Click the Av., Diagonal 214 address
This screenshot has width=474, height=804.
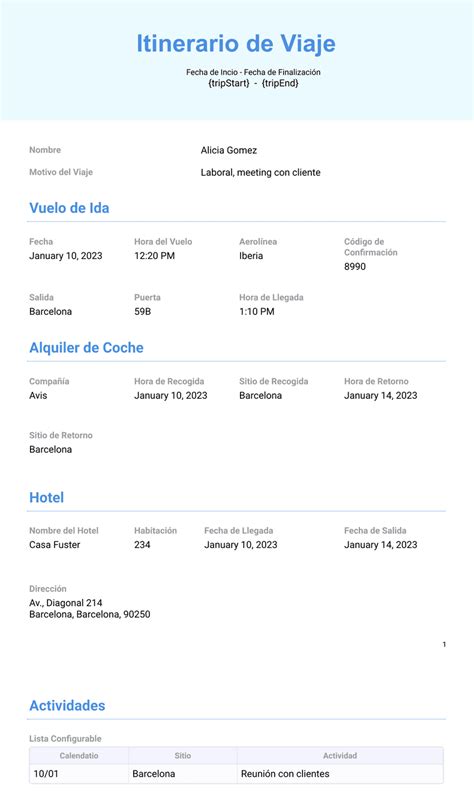pyautogui.click(x=66, y=603)
